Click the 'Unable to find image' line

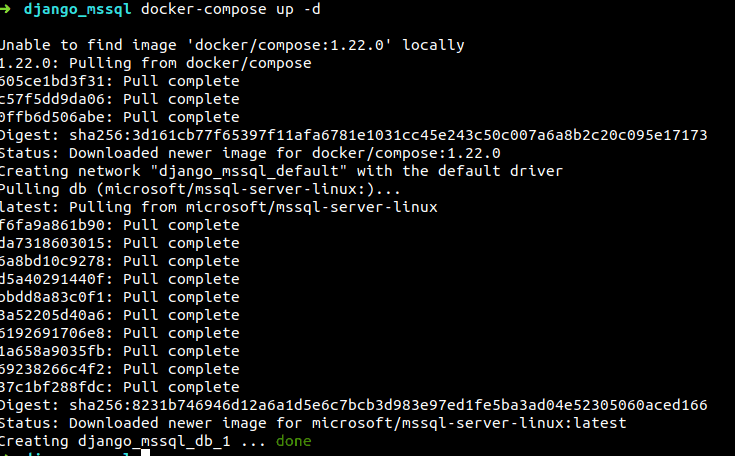[x=232, y=45]
